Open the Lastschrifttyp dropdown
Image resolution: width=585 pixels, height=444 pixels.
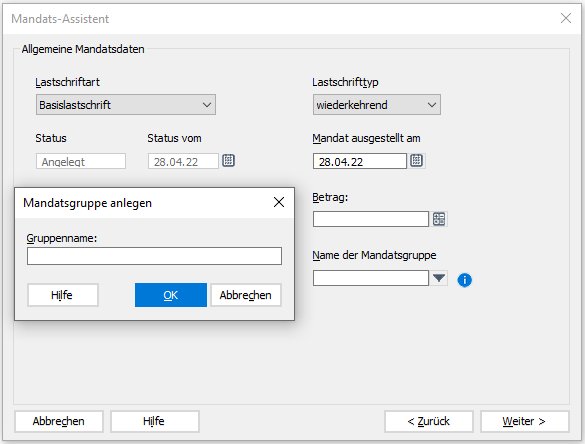point(377,105)
